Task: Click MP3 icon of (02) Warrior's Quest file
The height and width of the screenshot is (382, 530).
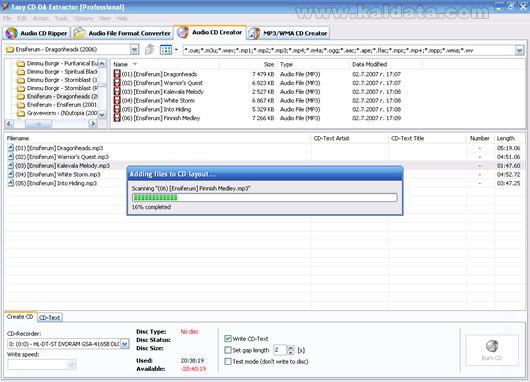Action: point(117,83)
